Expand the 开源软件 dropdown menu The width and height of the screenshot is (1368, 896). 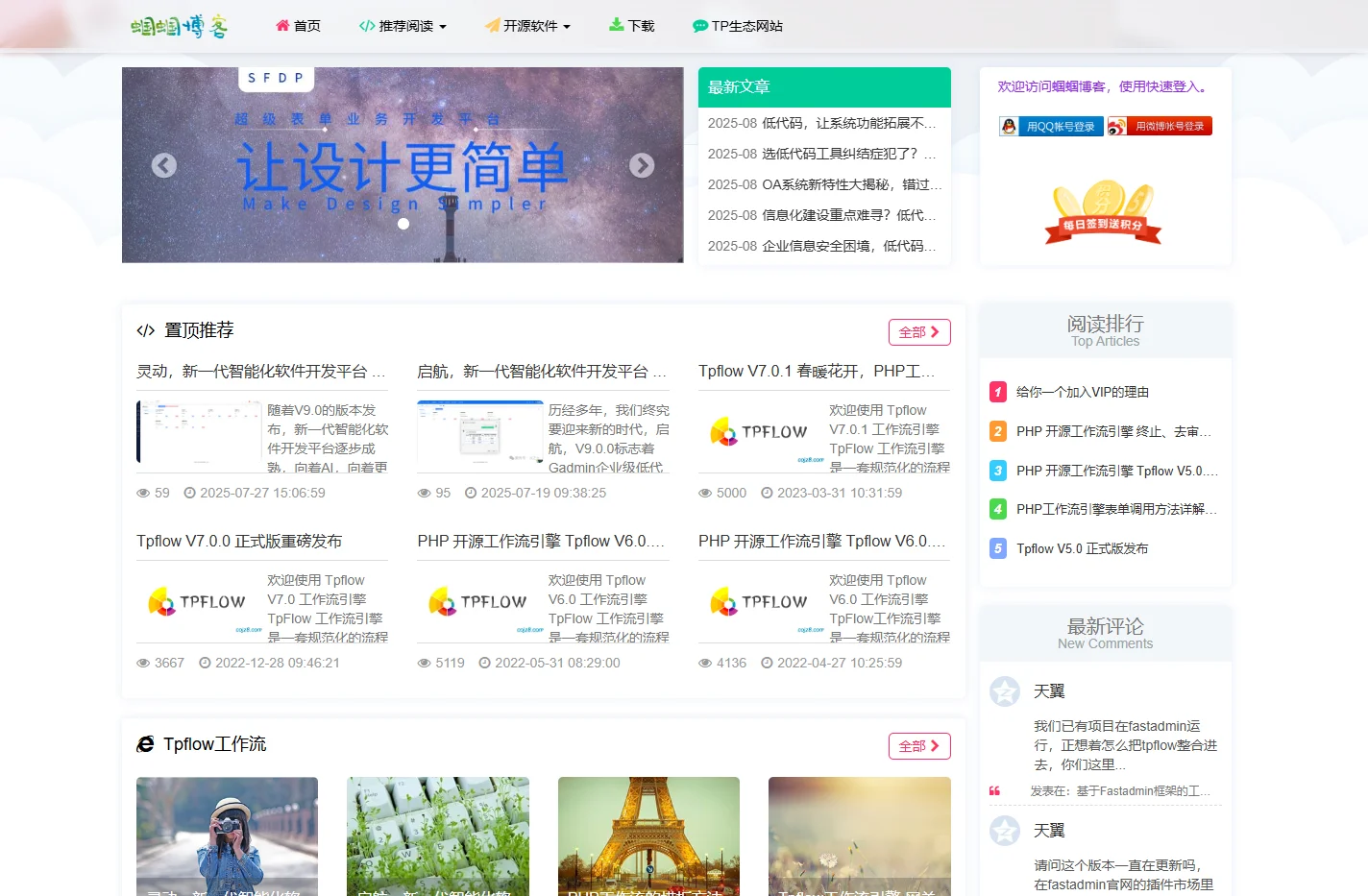click(x=527, y=26)
